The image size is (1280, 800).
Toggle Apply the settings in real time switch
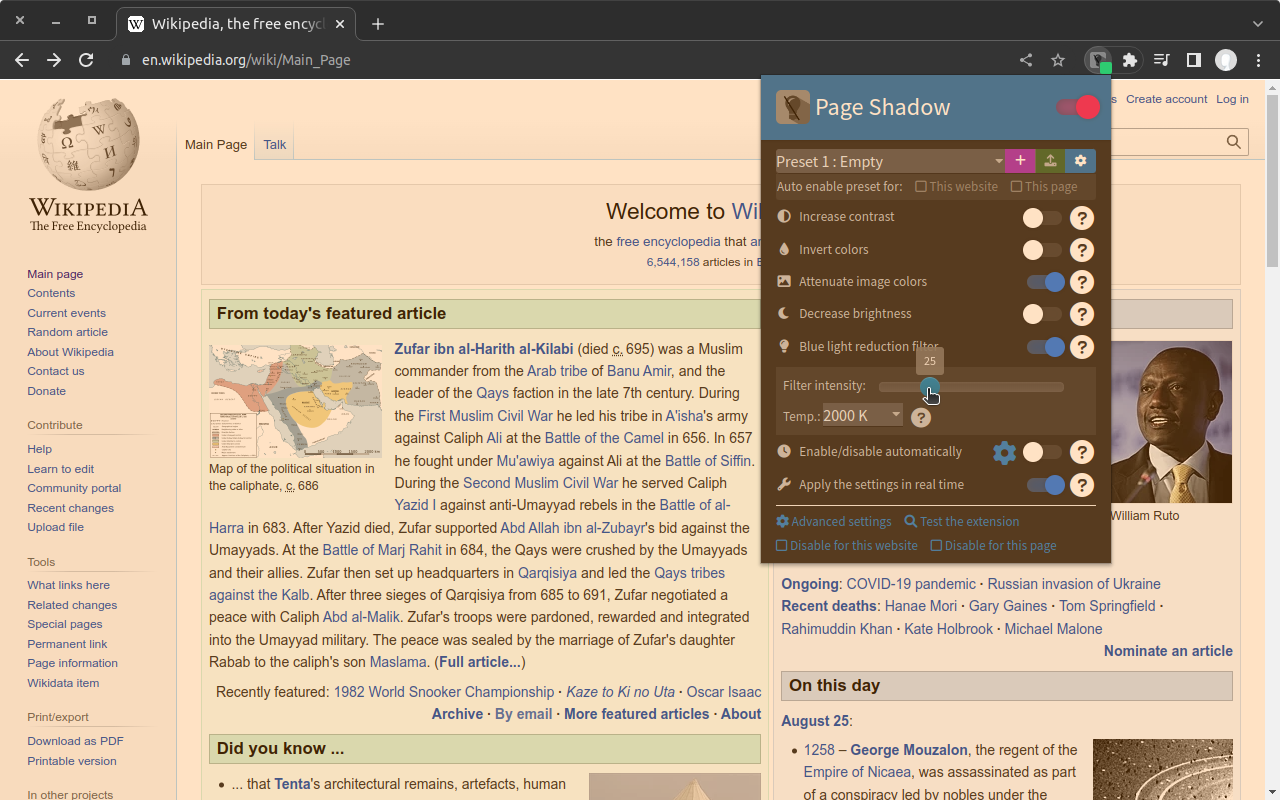click(1045, 486)
